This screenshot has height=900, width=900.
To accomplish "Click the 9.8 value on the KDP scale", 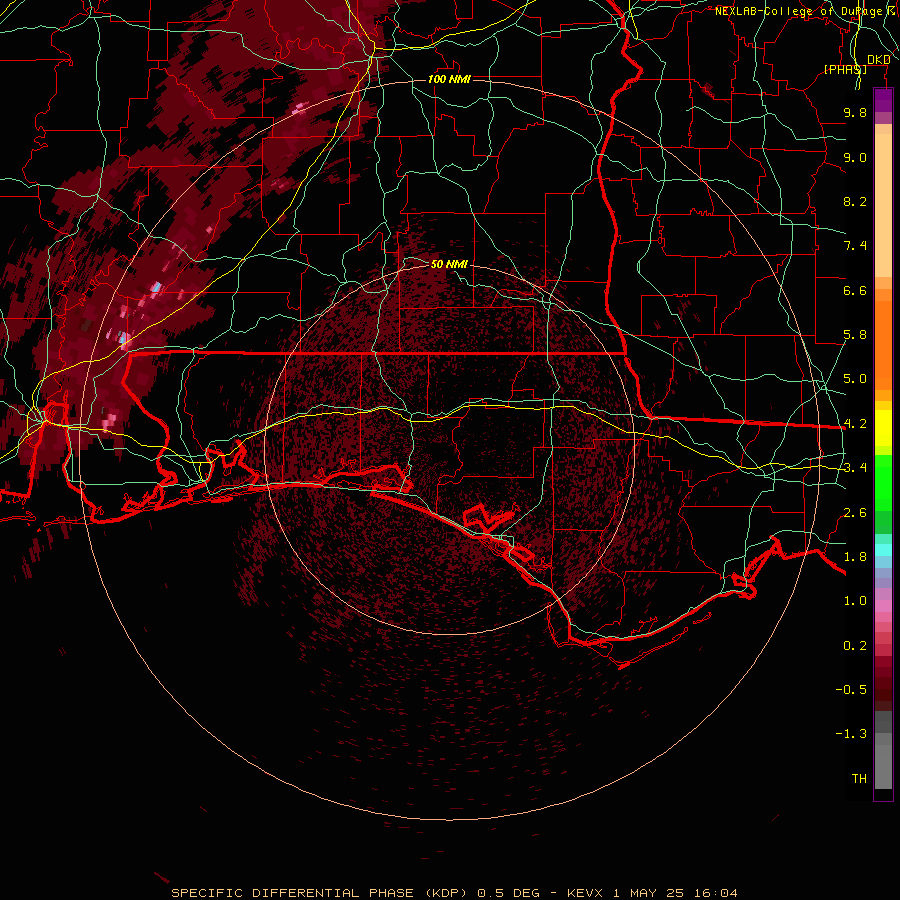I will (855, 112).
